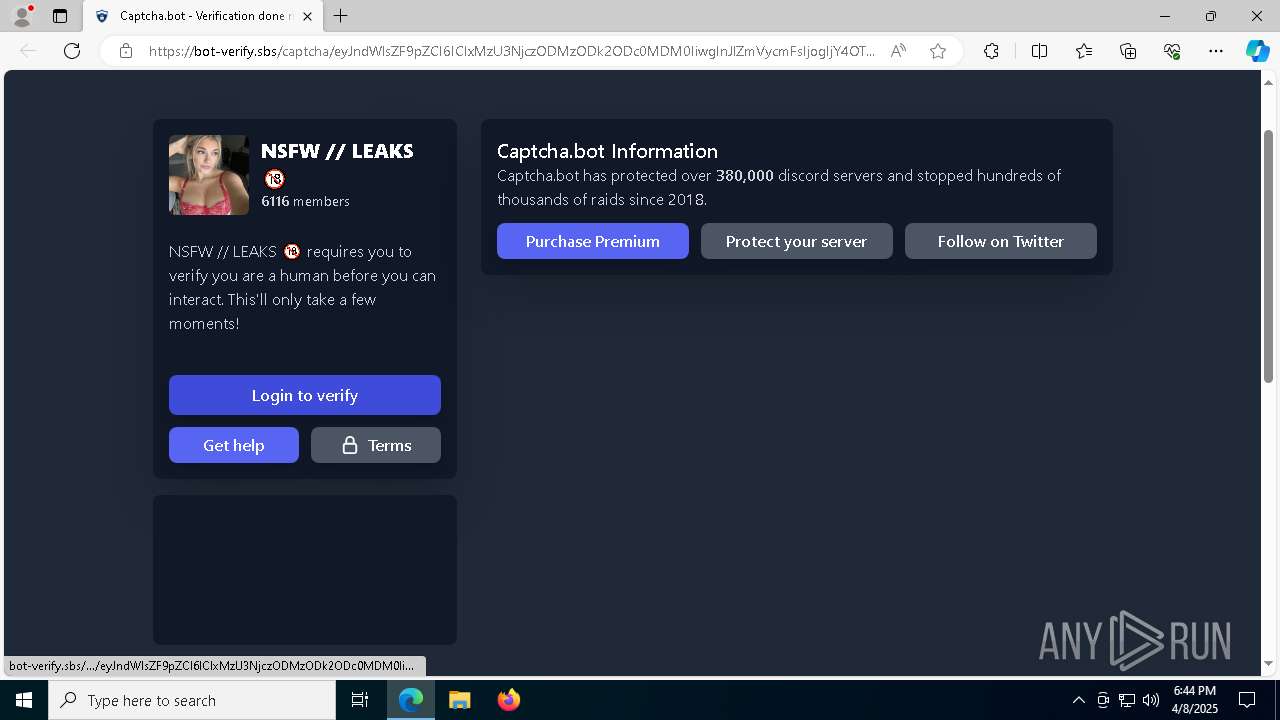This screenshot has height=720, width=1280.
Task: Refresh the page
Action: [x=72, y=51]
